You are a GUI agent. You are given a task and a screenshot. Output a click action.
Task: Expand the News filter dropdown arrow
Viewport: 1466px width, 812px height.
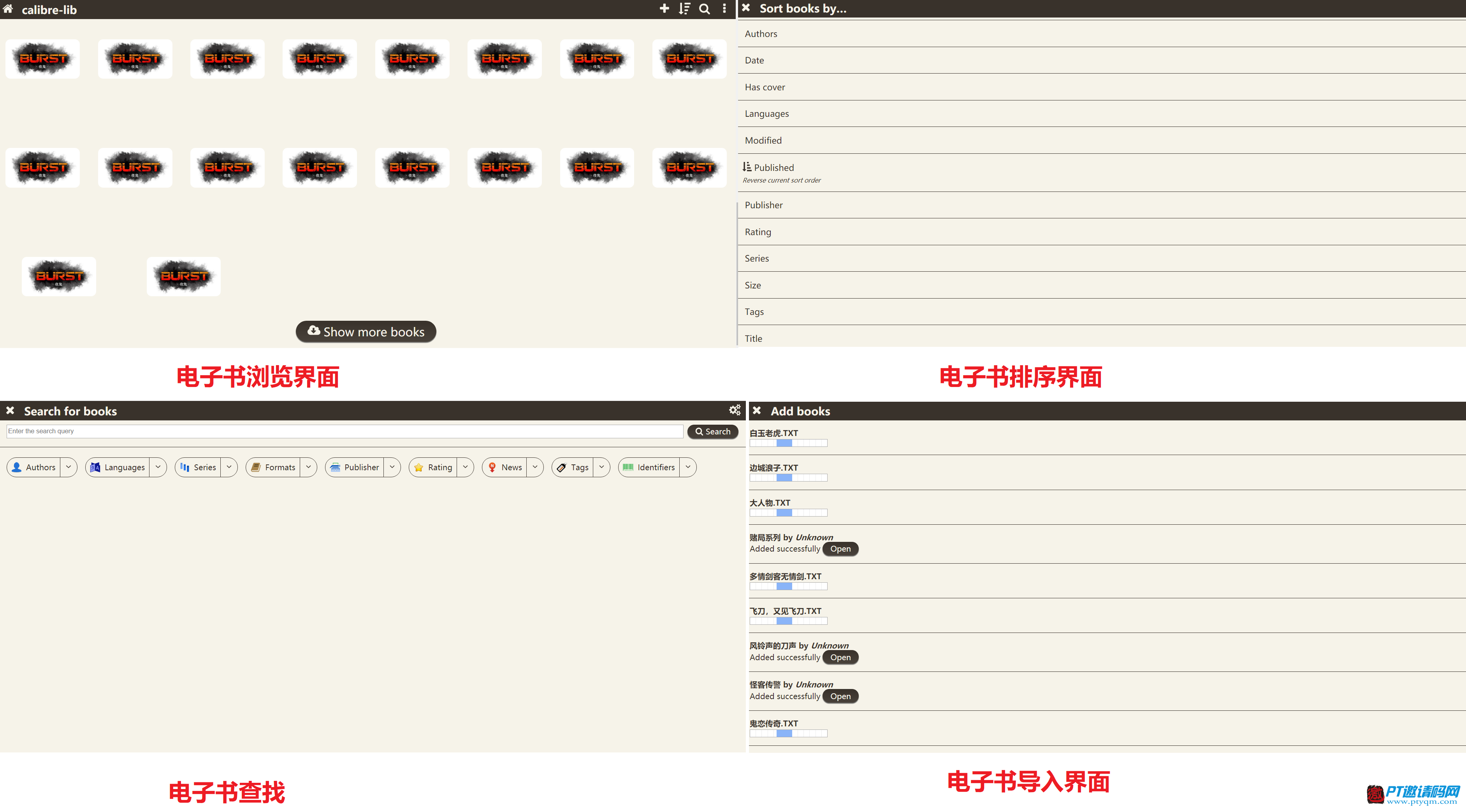click(x=535, y=467)
